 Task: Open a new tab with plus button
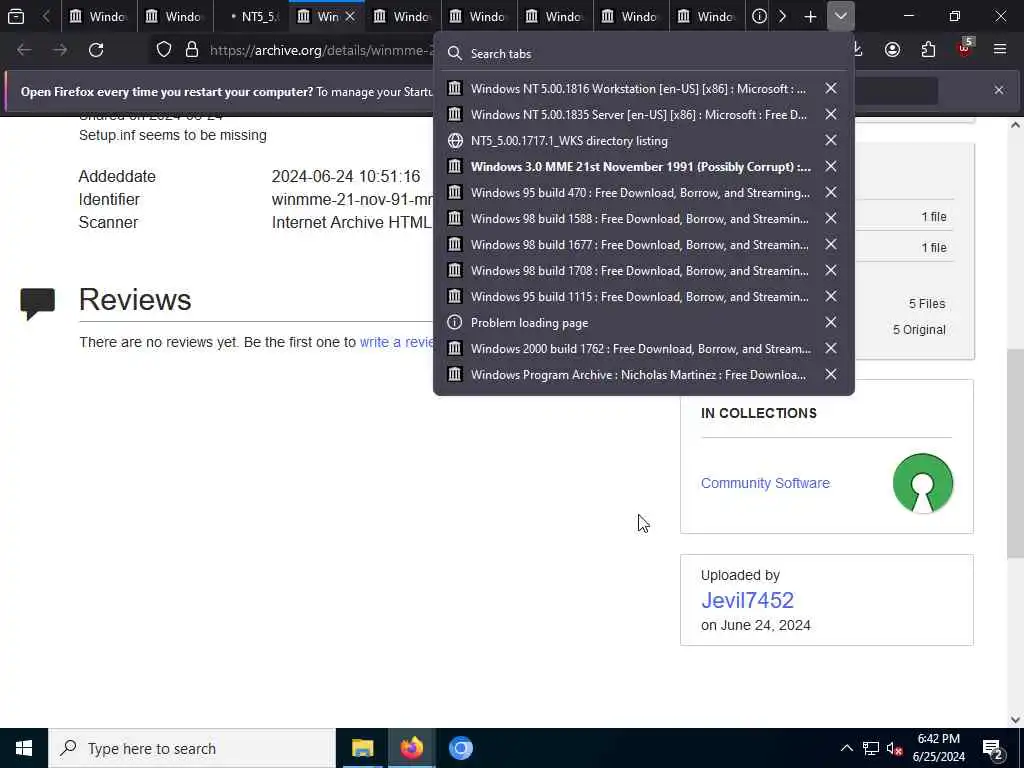click(810, 16)
